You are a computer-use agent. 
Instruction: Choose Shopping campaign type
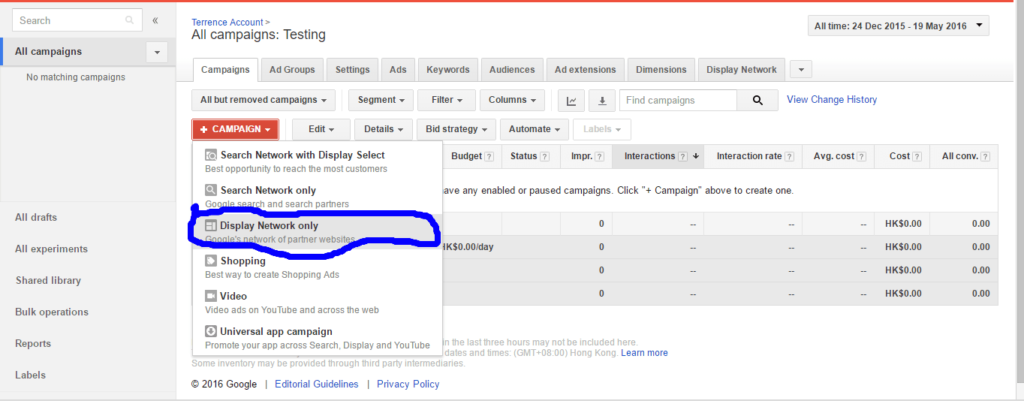tap(317, 268)
